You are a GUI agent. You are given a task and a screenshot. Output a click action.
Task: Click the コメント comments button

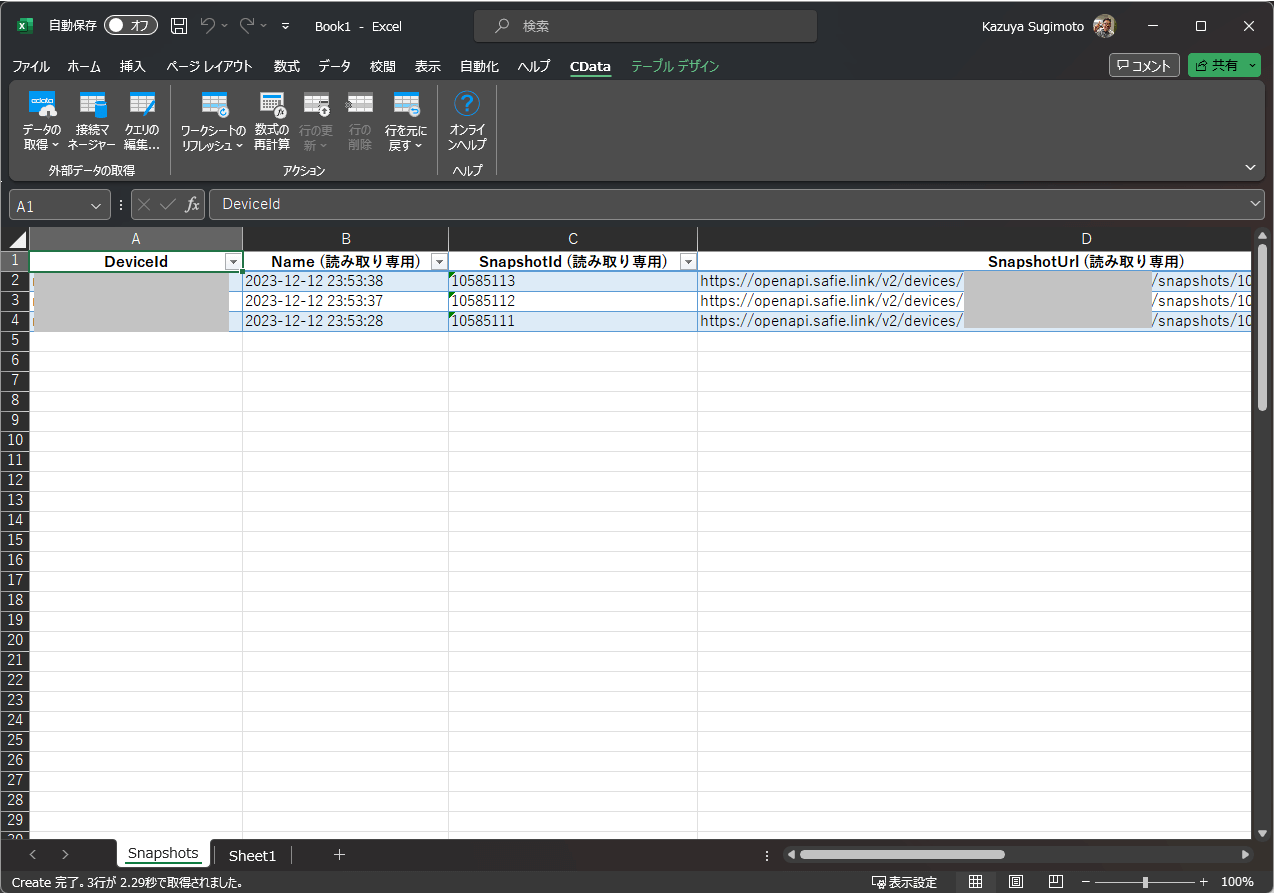1144,65
